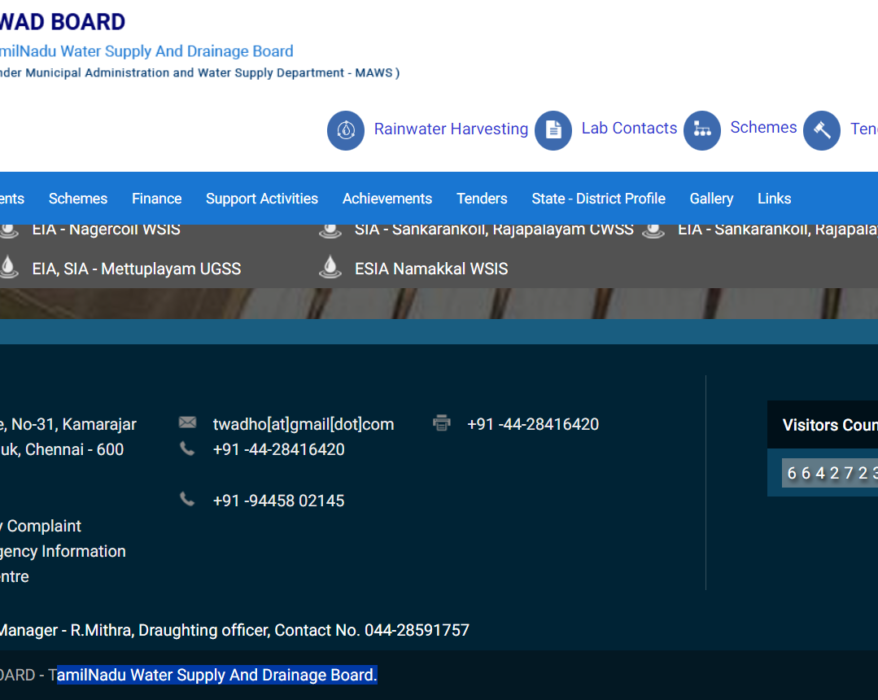Open the State - District Profile menu
This screenshot has height=700, width=878.
point(599,199)
